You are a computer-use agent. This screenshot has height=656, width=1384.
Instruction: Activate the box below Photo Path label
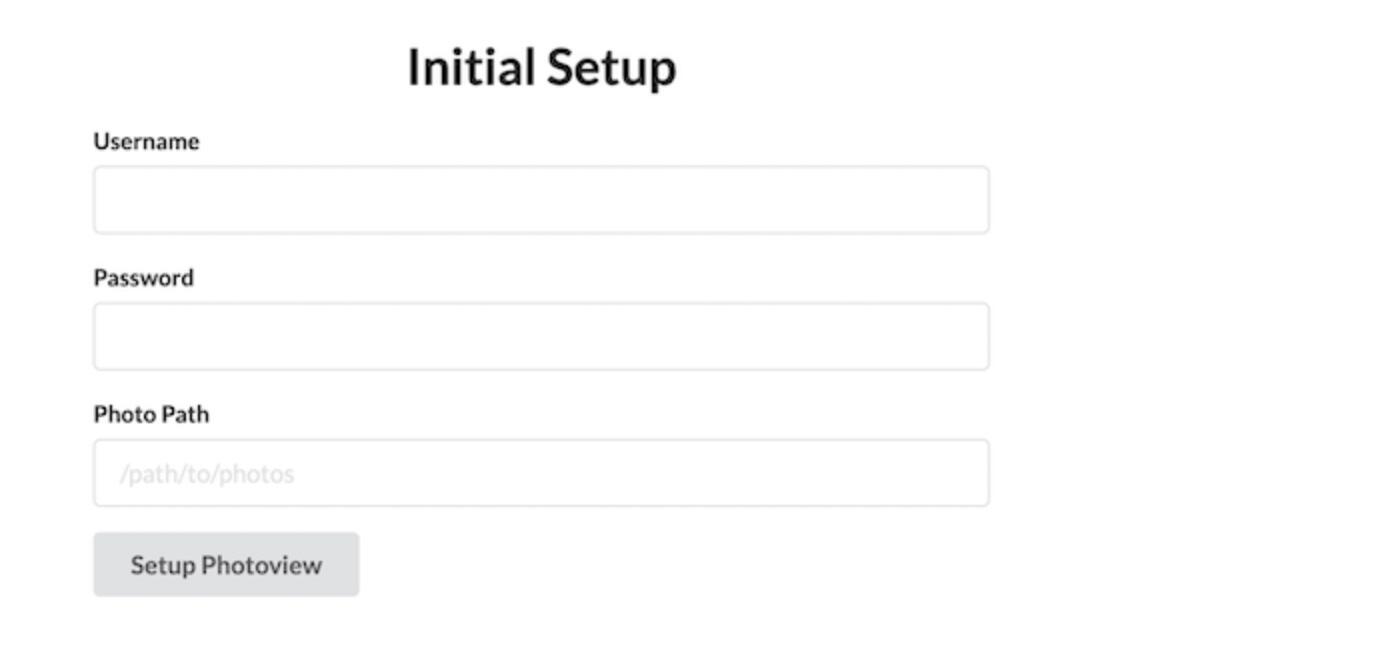[x=541, y=473]
